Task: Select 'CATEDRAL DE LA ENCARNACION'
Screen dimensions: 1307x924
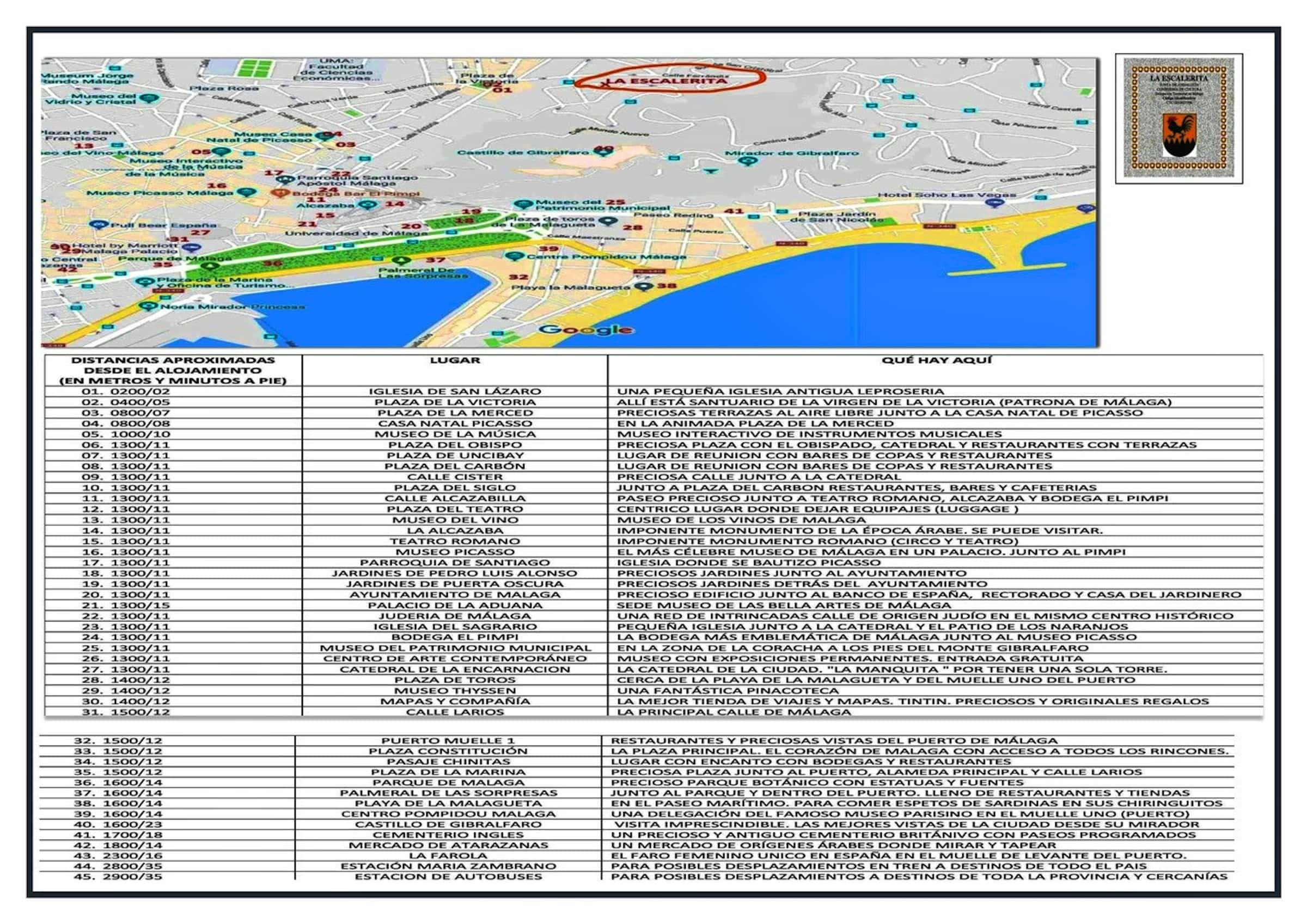Action: tap(455, 670)
